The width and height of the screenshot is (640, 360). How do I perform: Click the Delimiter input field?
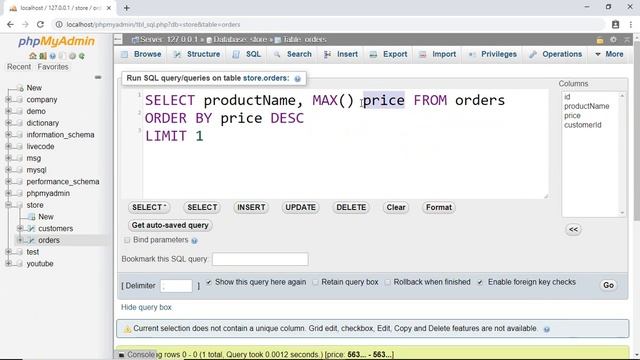click(x=176, y=286)
